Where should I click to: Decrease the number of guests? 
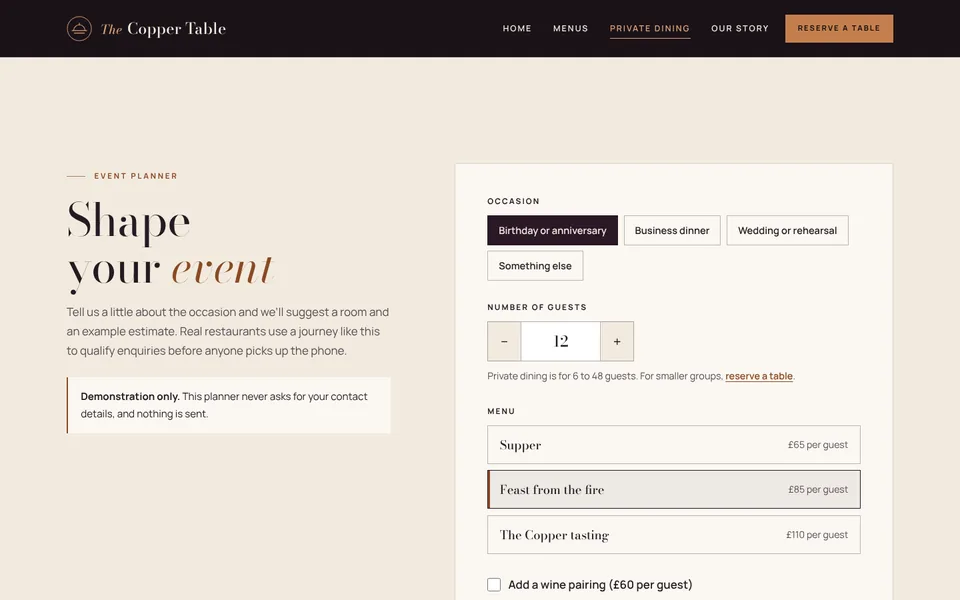(504, 341)
